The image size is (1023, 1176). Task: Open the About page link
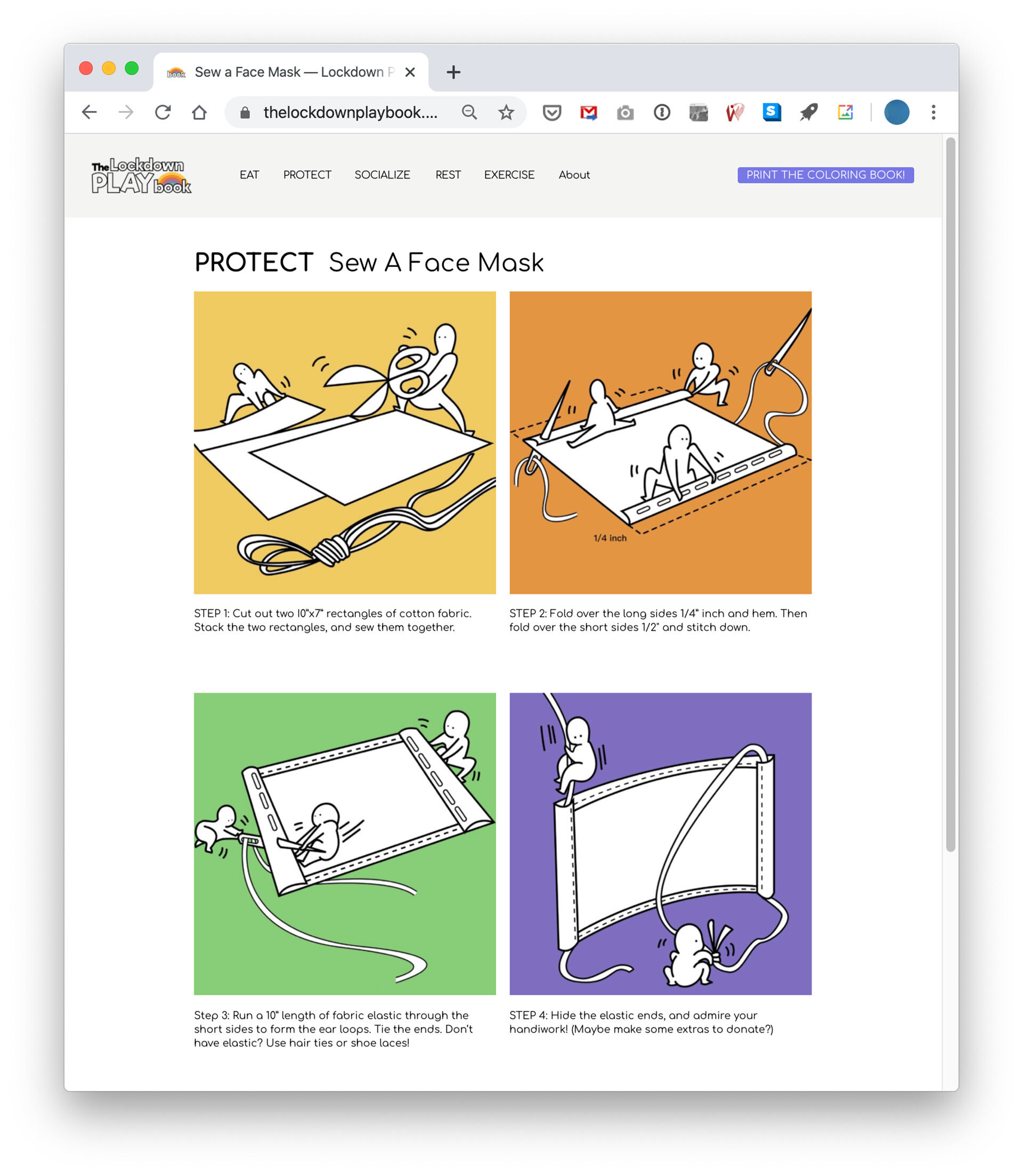[x=574, y=175]
